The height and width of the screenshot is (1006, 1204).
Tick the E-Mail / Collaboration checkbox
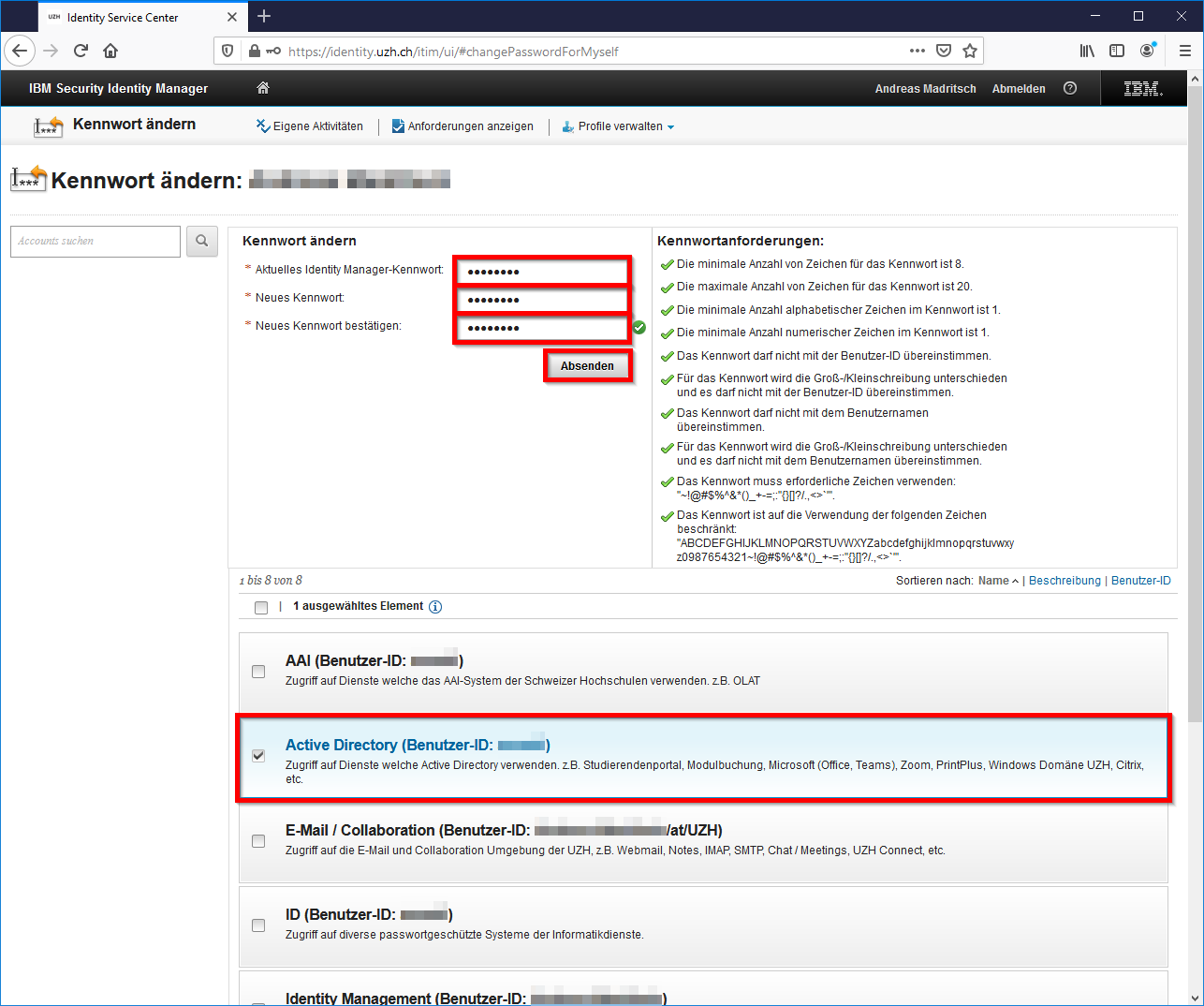[258, 841]
